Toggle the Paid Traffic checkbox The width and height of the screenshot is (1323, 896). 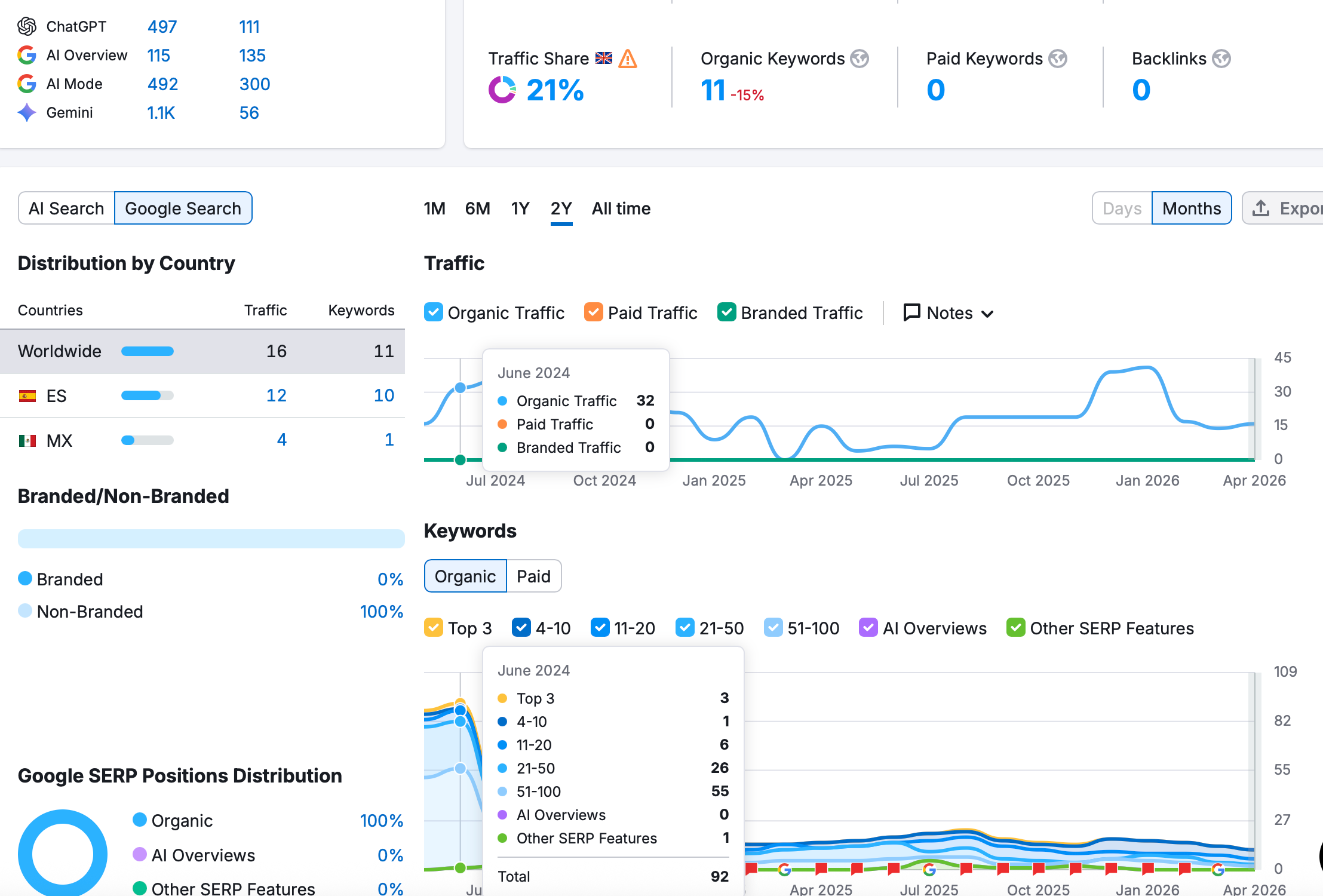pos(594,312)
